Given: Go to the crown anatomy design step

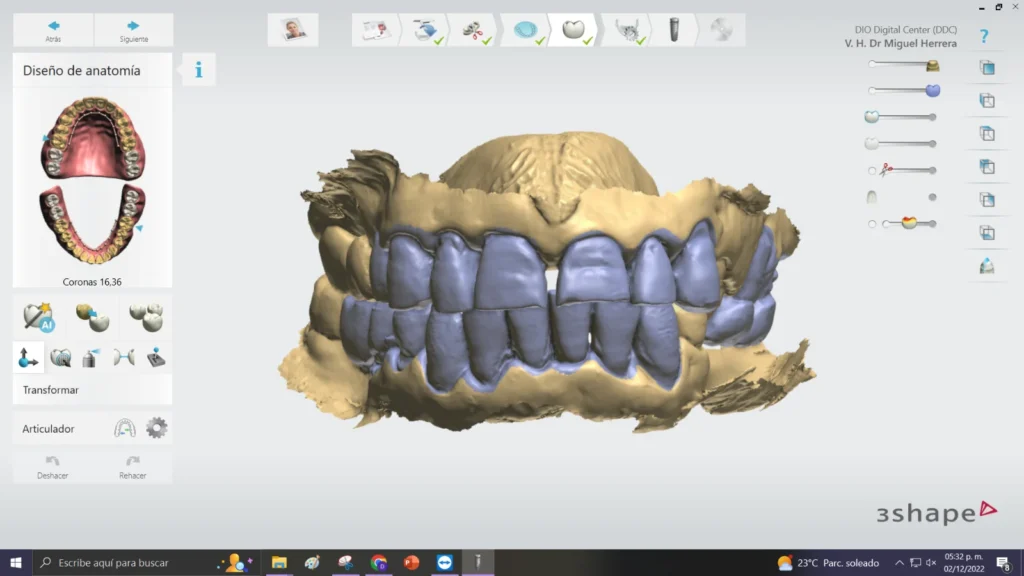Looking at the screenshot, I should [575, 30].
